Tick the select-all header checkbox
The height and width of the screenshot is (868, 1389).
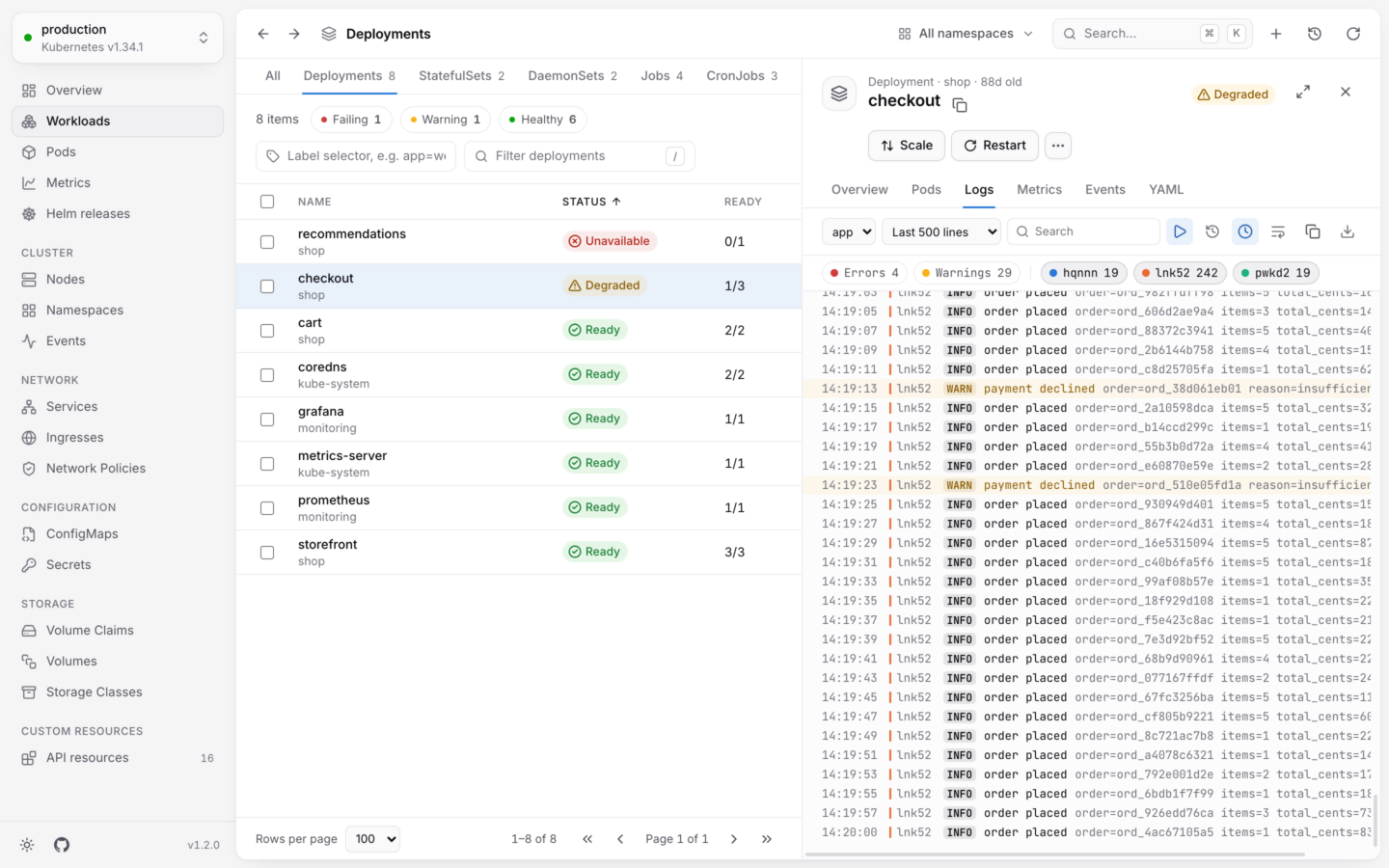coord(267,202)
